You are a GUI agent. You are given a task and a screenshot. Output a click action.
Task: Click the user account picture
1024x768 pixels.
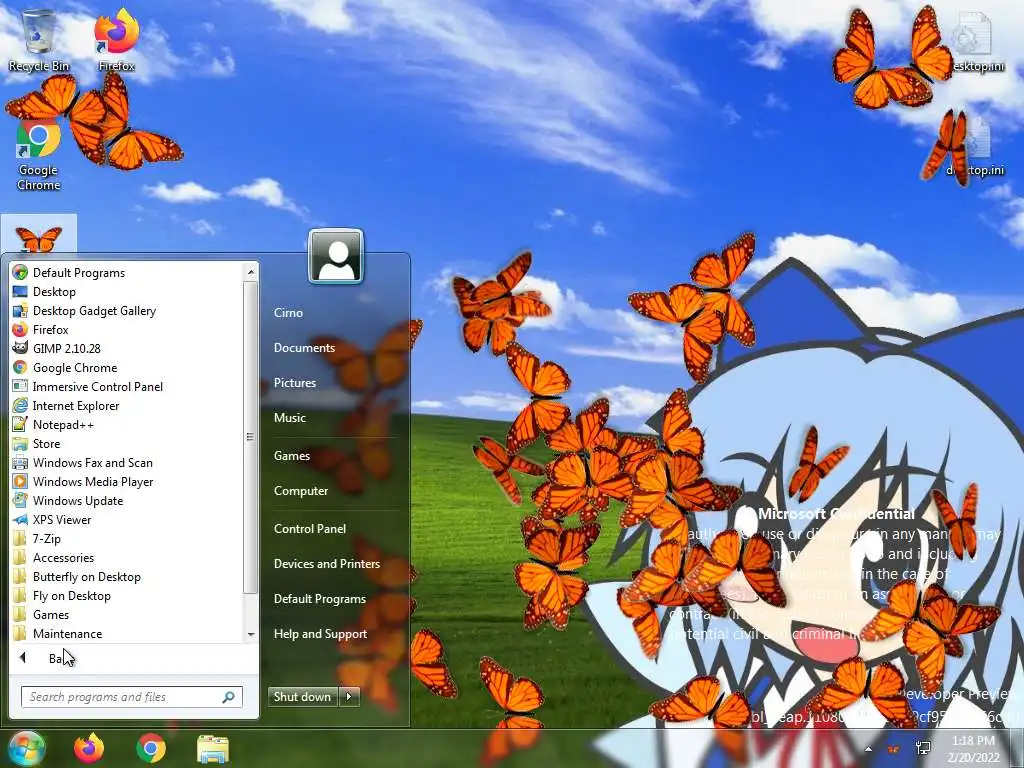[x=336, y=256]
